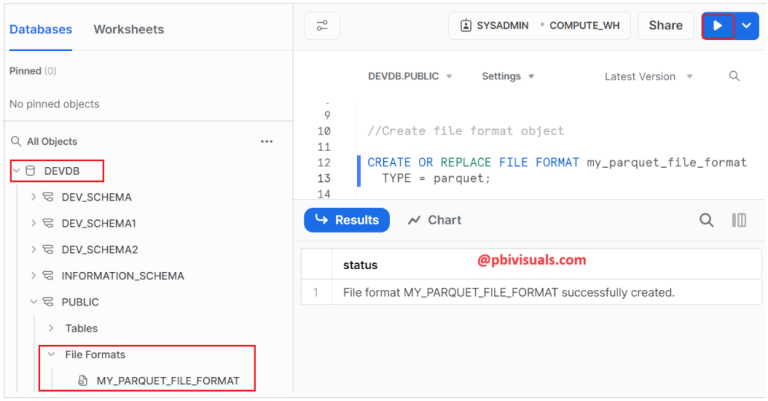Click the DEV_SCHEMA schema icon
This screenshot has height=401, width=768.
click(x=48, y=197)
